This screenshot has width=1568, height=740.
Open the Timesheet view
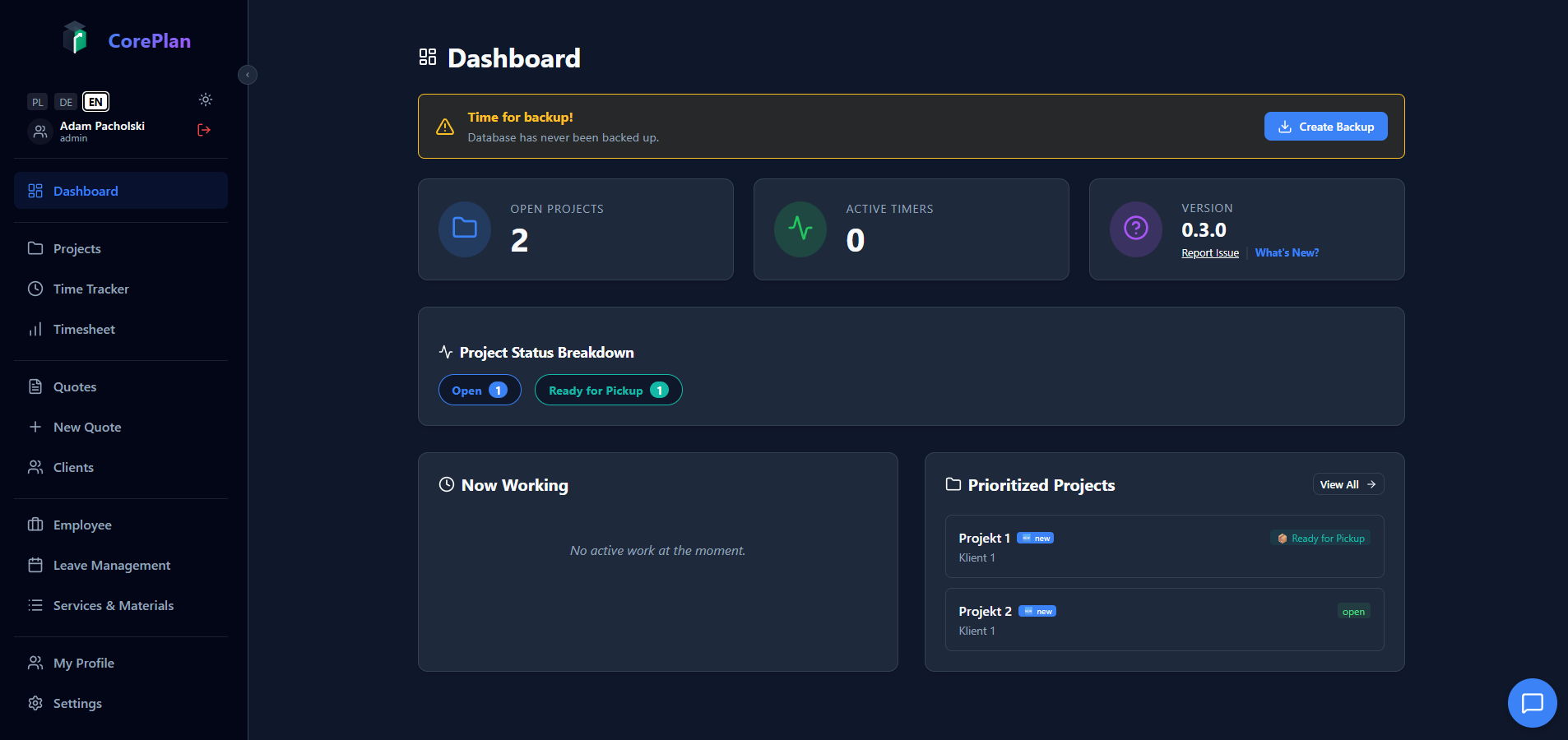tap(84, 329)
